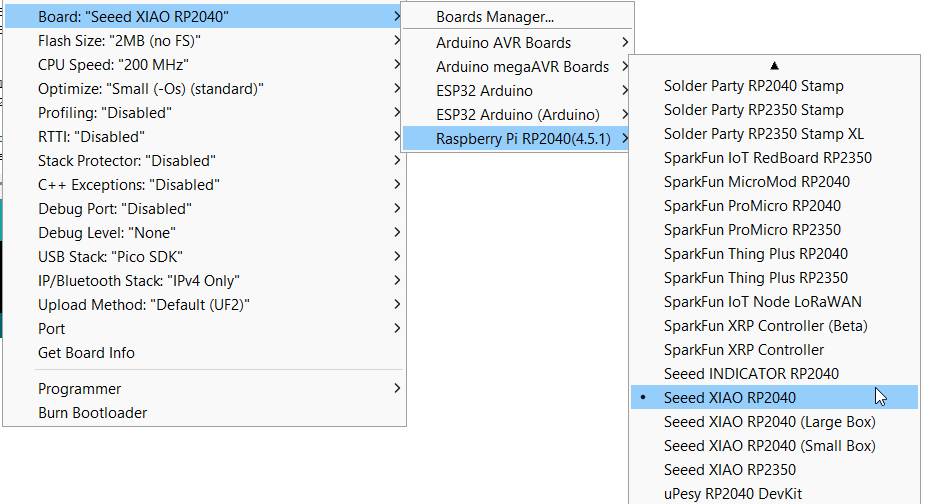
Task: Open Boards Manager
Action: click(495, 17)
